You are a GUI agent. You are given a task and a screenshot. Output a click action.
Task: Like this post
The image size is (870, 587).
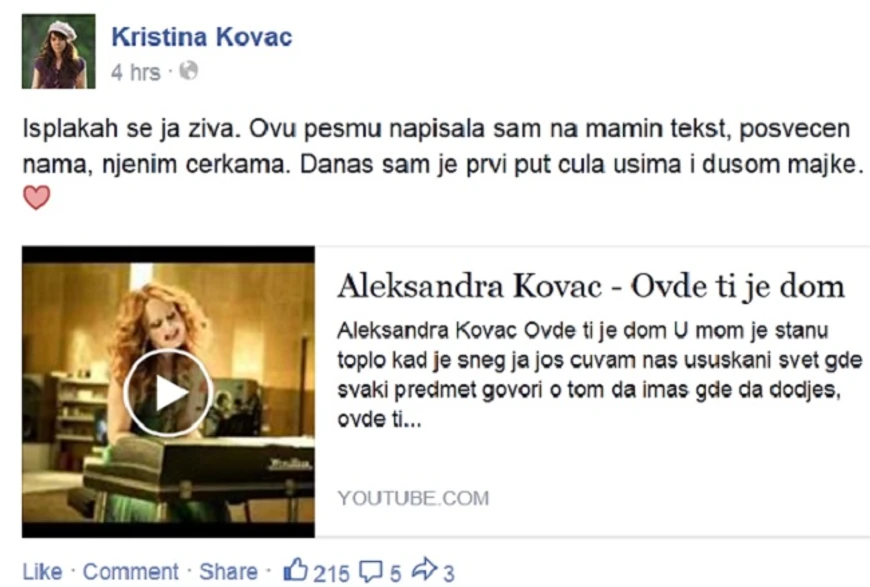[42, 571]
